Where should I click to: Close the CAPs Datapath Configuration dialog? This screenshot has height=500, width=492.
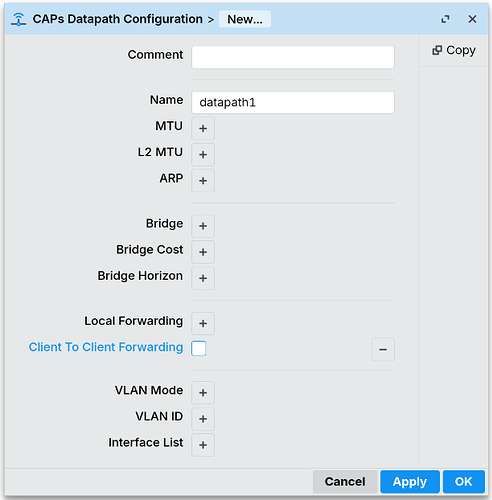click(x=472, y=19)
